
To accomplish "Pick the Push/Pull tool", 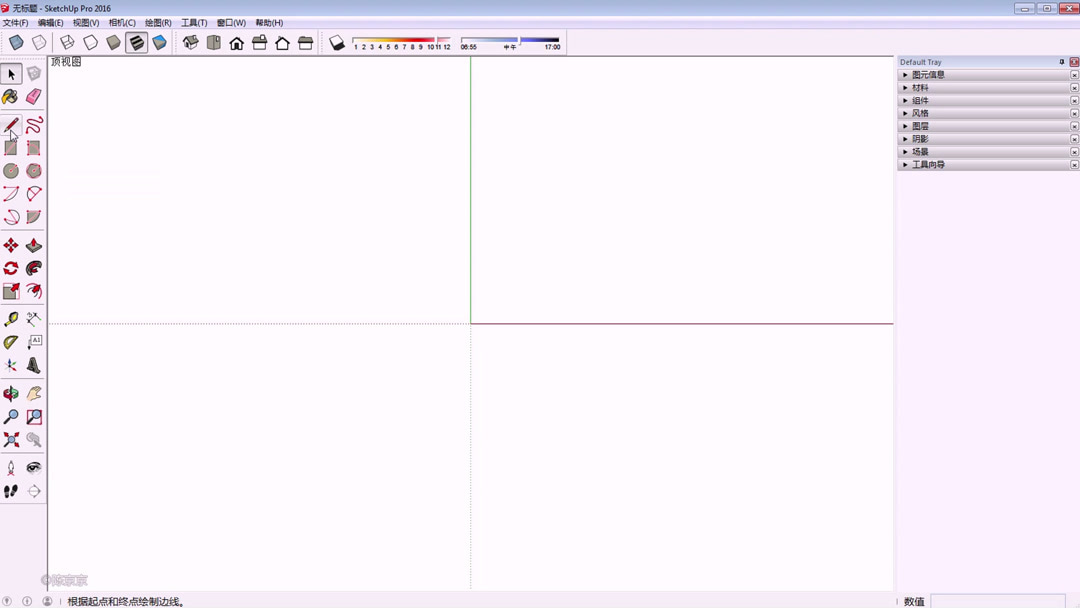I will pyautogui.click(x=33, y=245).
